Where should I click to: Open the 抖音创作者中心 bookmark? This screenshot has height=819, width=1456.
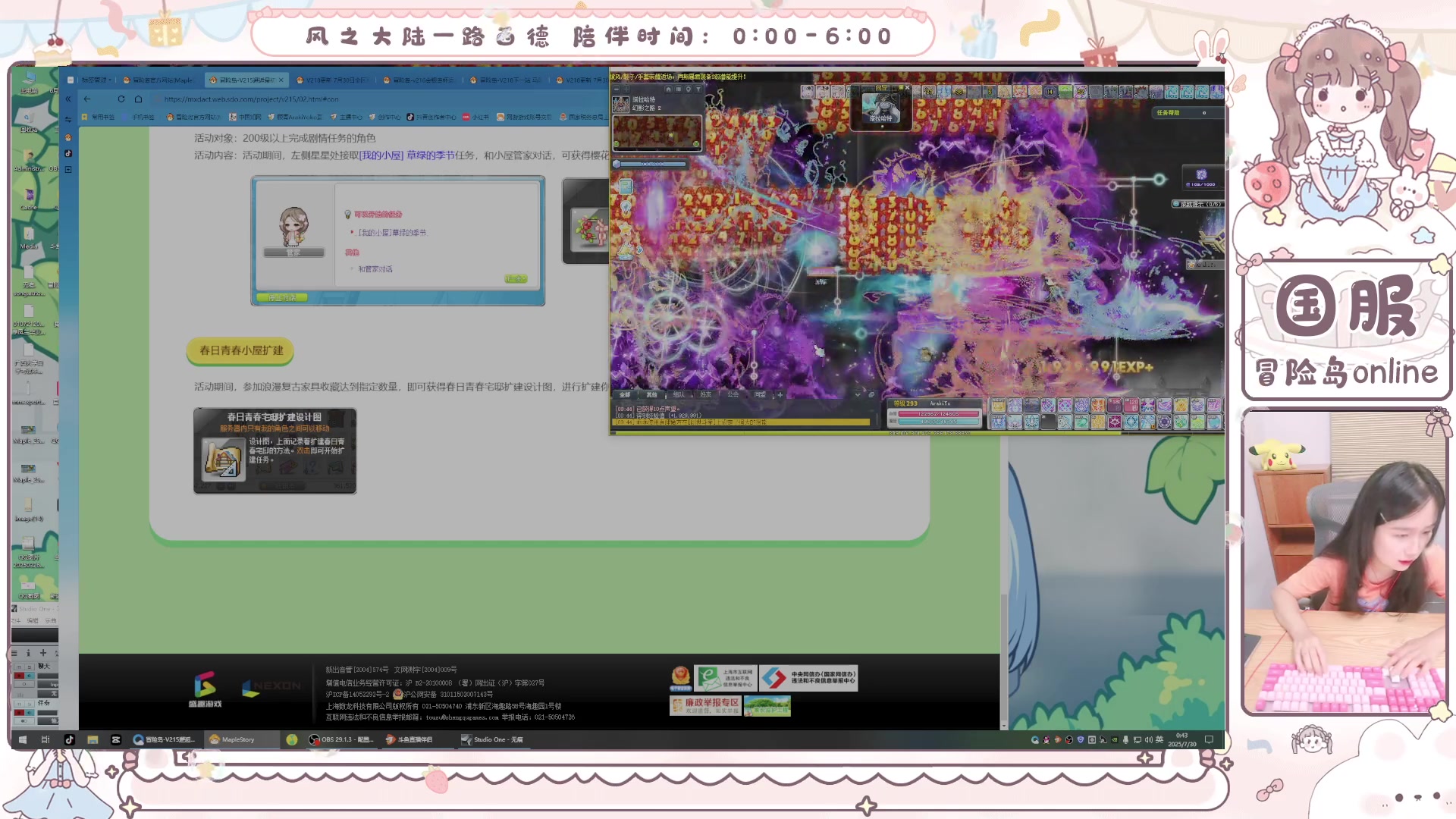coord(431,117)
